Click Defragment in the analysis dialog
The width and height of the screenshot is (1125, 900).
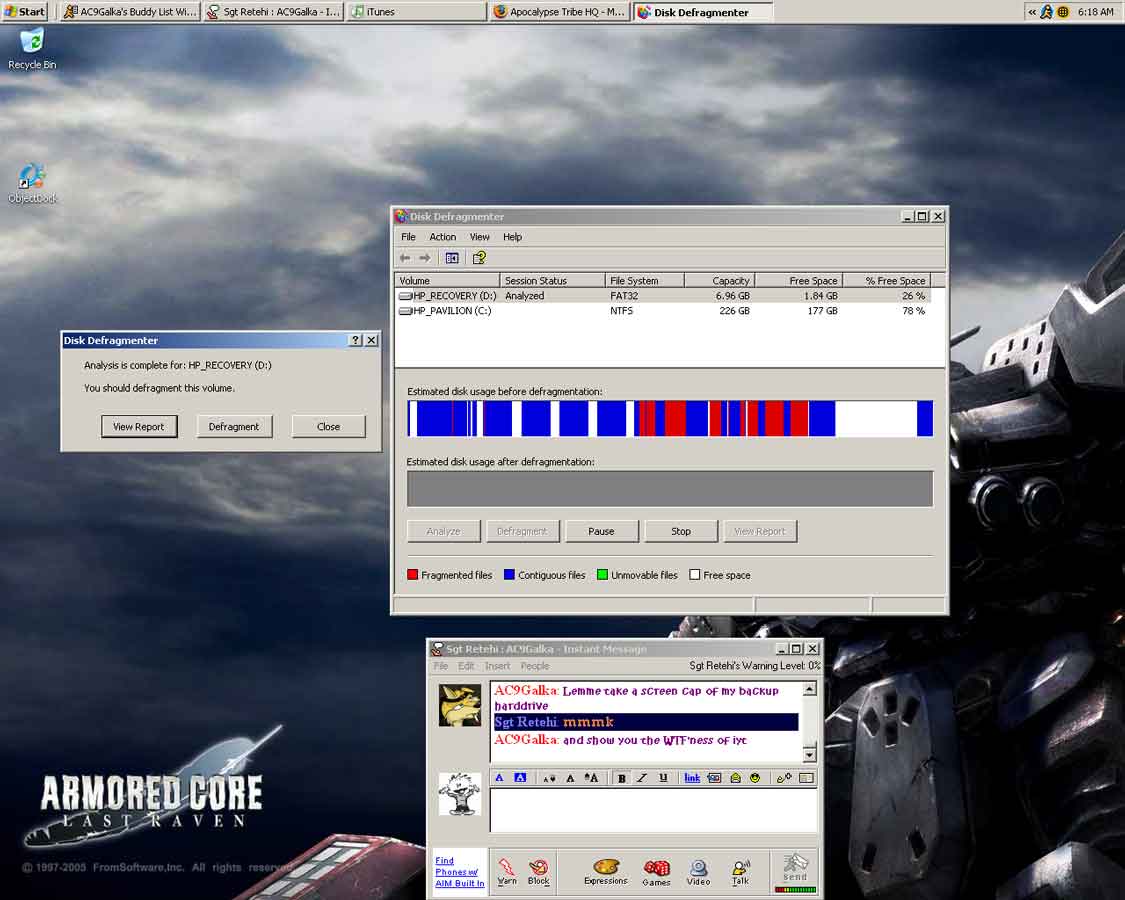(x=234, y=426)
